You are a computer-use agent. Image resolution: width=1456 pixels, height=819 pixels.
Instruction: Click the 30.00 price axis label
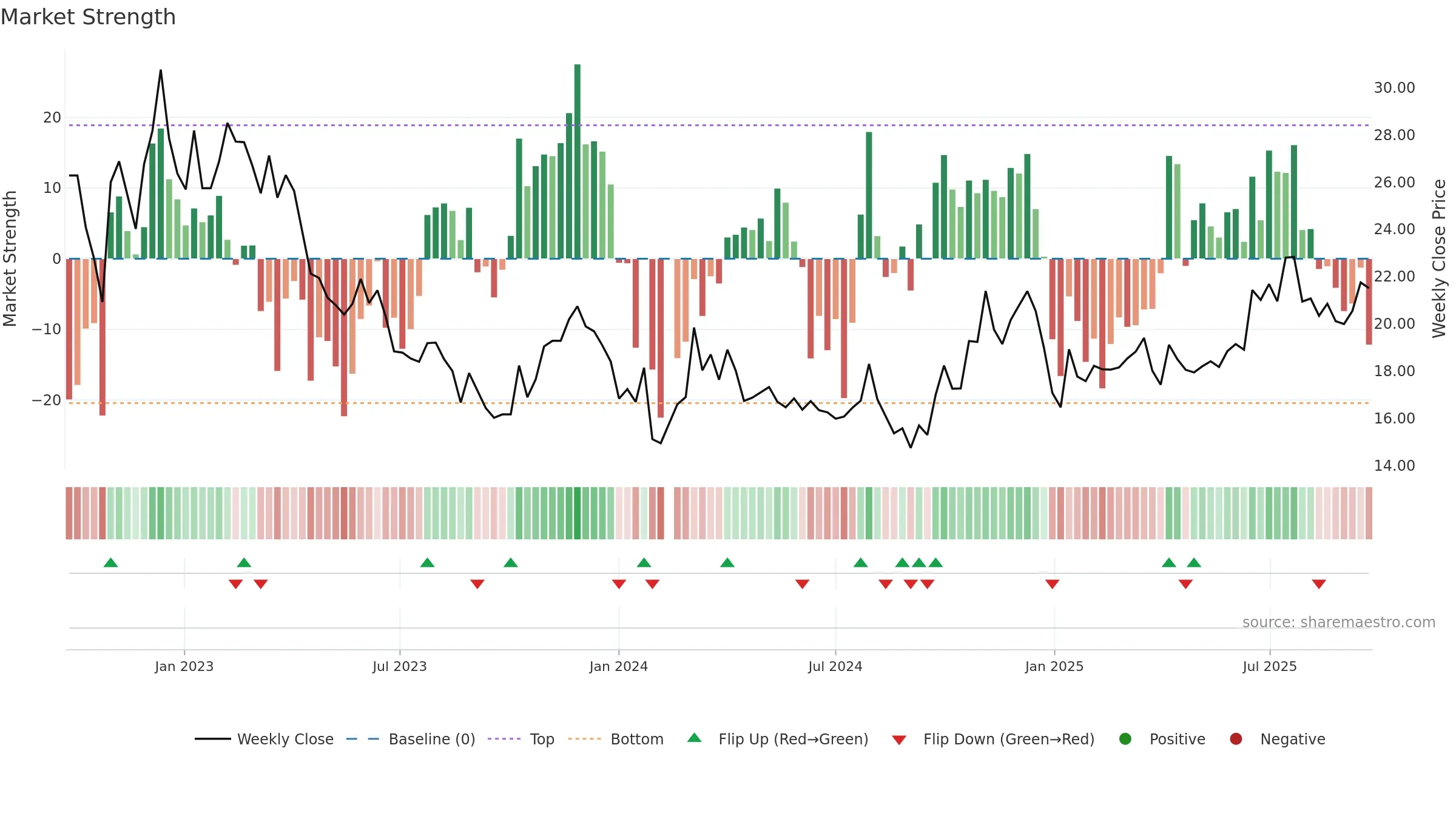pos(1395,88)
